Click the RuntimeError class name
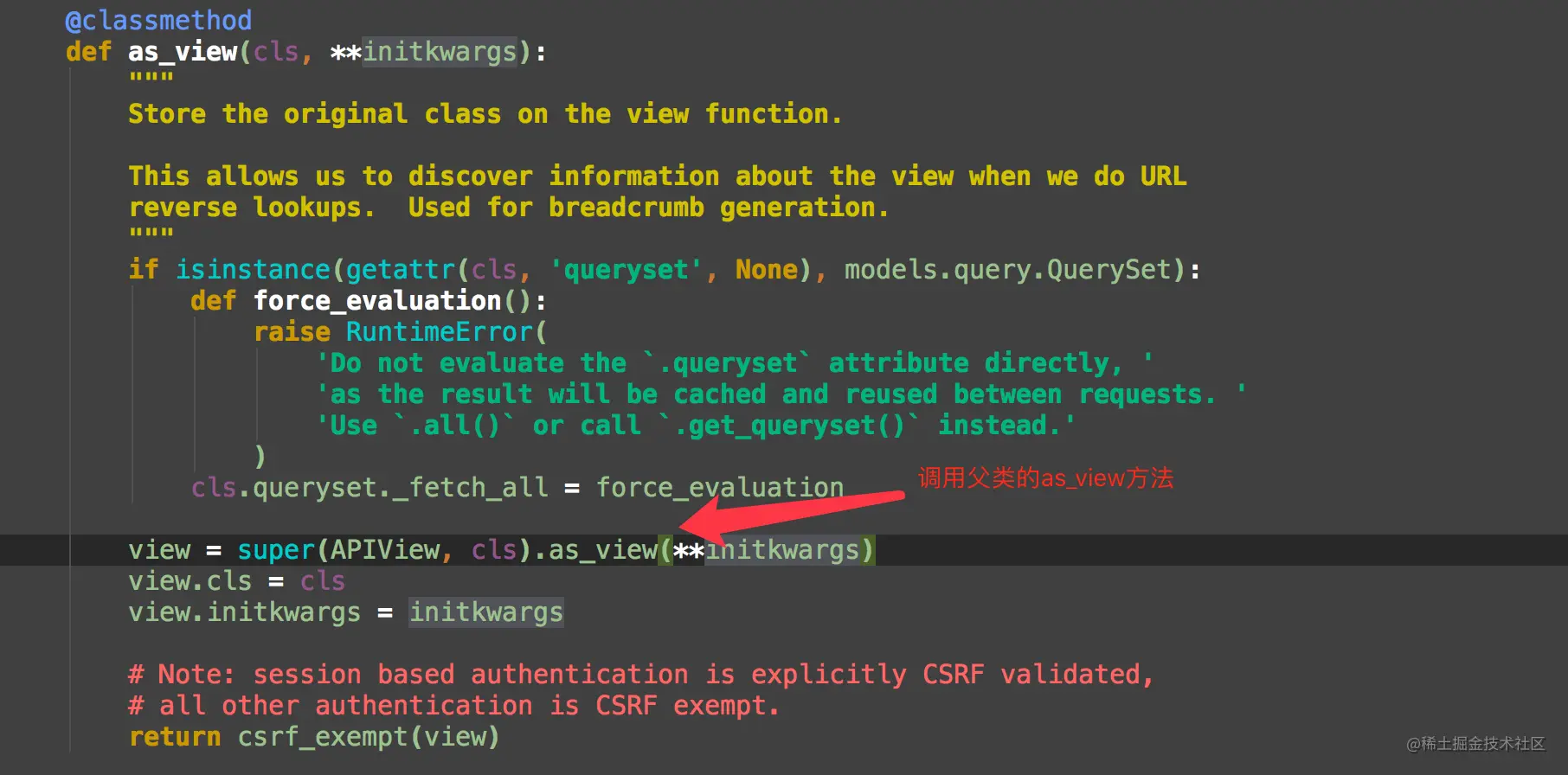The height and width of the screenshot is (775, 1568). pyautogui.click(x=440, y=332)
